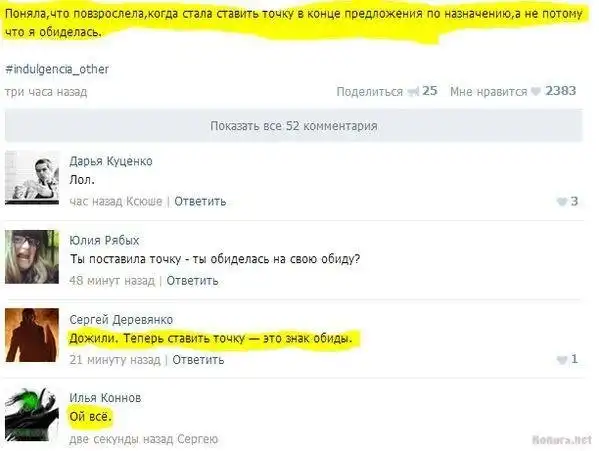Expand all 52 comments
This screenshot has width=599, height=451.
294,126
